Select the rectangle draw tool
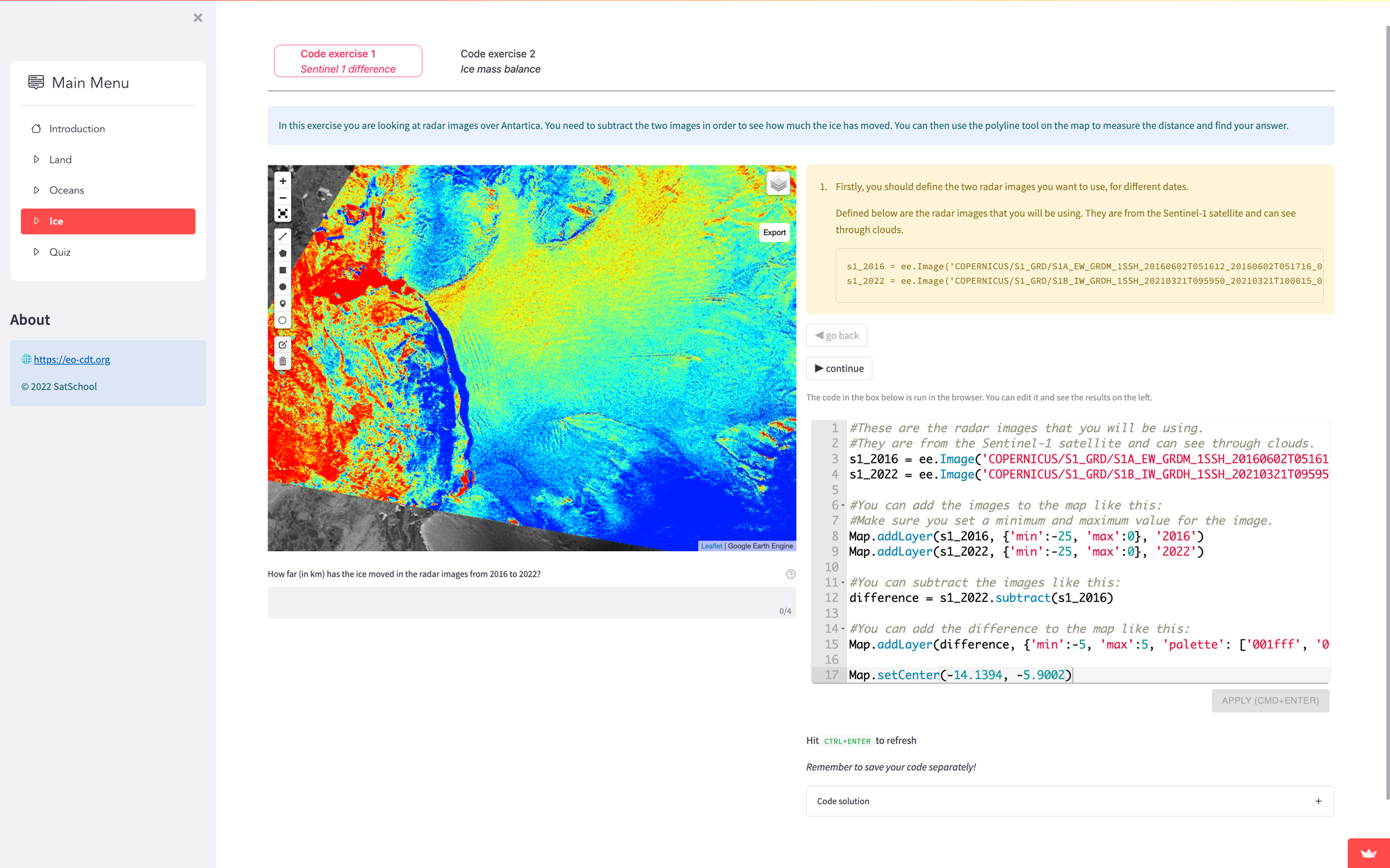Screen dimensions: 1390x868 tap(283, 270)
